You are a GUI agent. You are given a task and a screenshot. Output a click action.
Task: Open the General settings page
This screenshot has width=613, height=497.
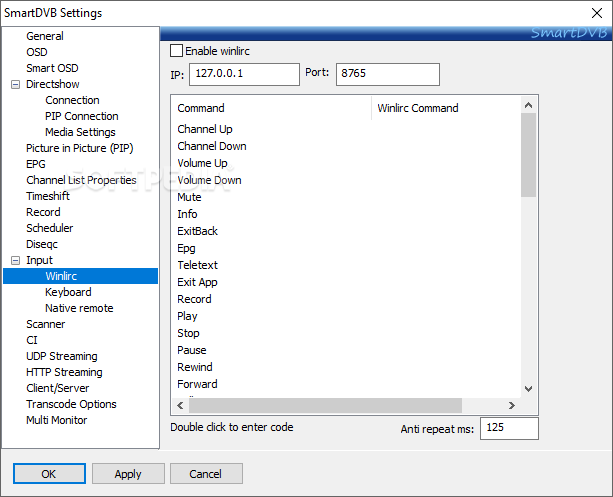45,36
